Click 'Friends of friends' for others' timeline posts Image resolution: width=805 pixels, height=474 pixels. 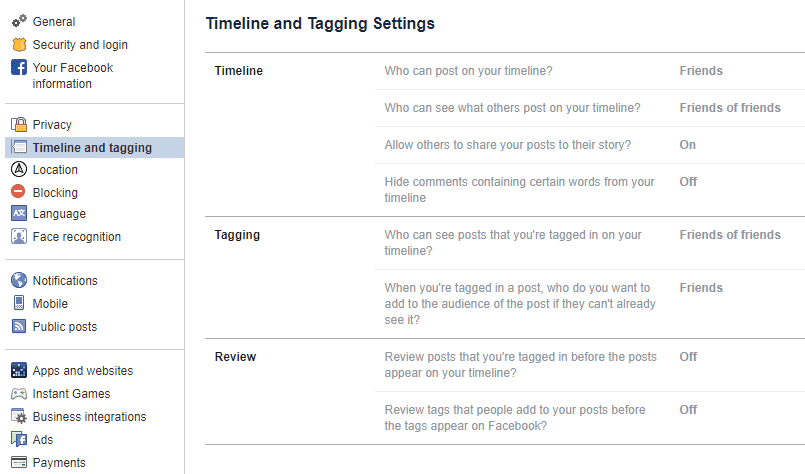tap(730, 108)
